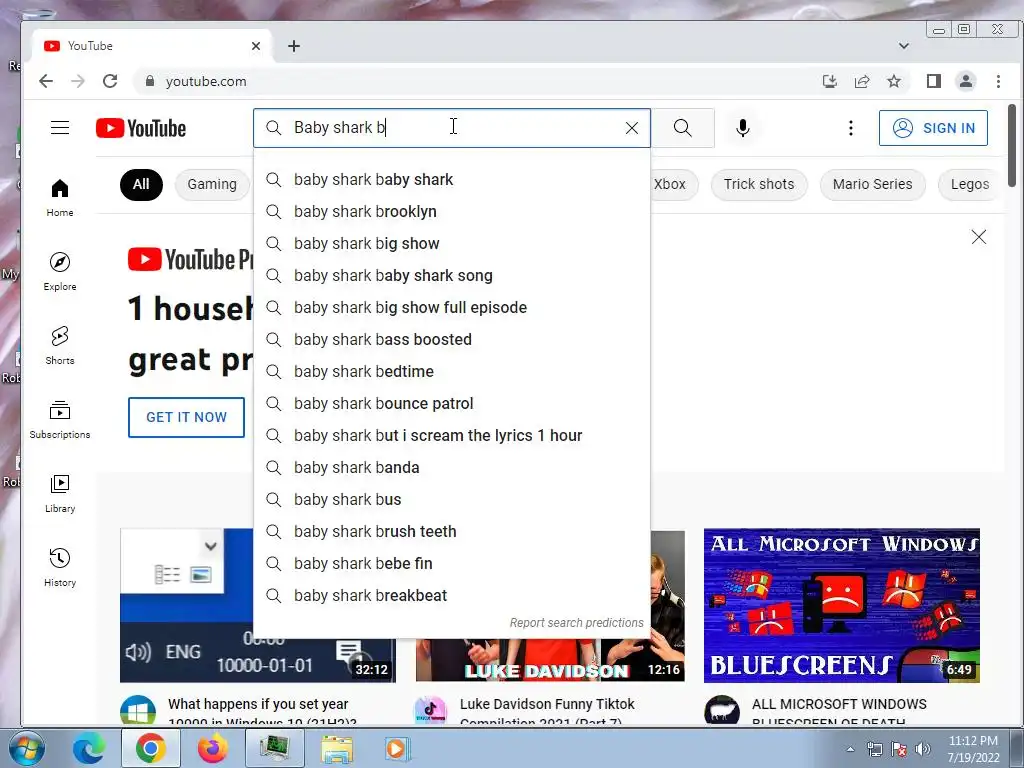
Task: Open Shorts in the sidebar
Action: click(x=60, y=345)
